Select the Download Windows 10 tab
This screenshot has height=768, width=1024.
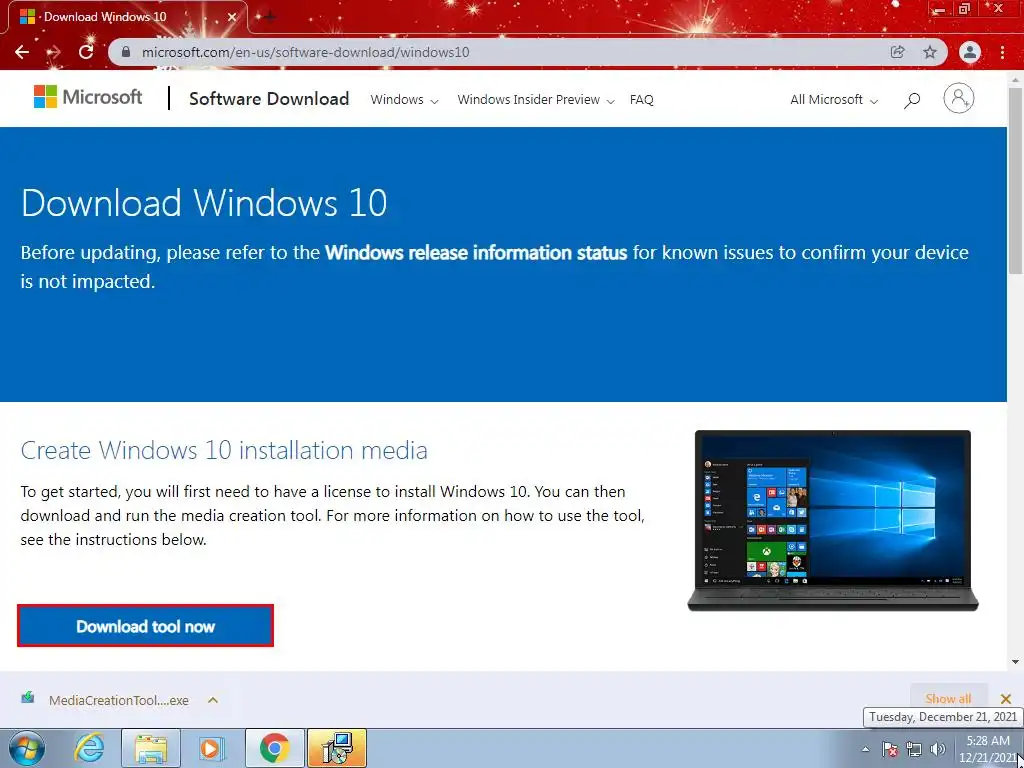coord(127,17)
